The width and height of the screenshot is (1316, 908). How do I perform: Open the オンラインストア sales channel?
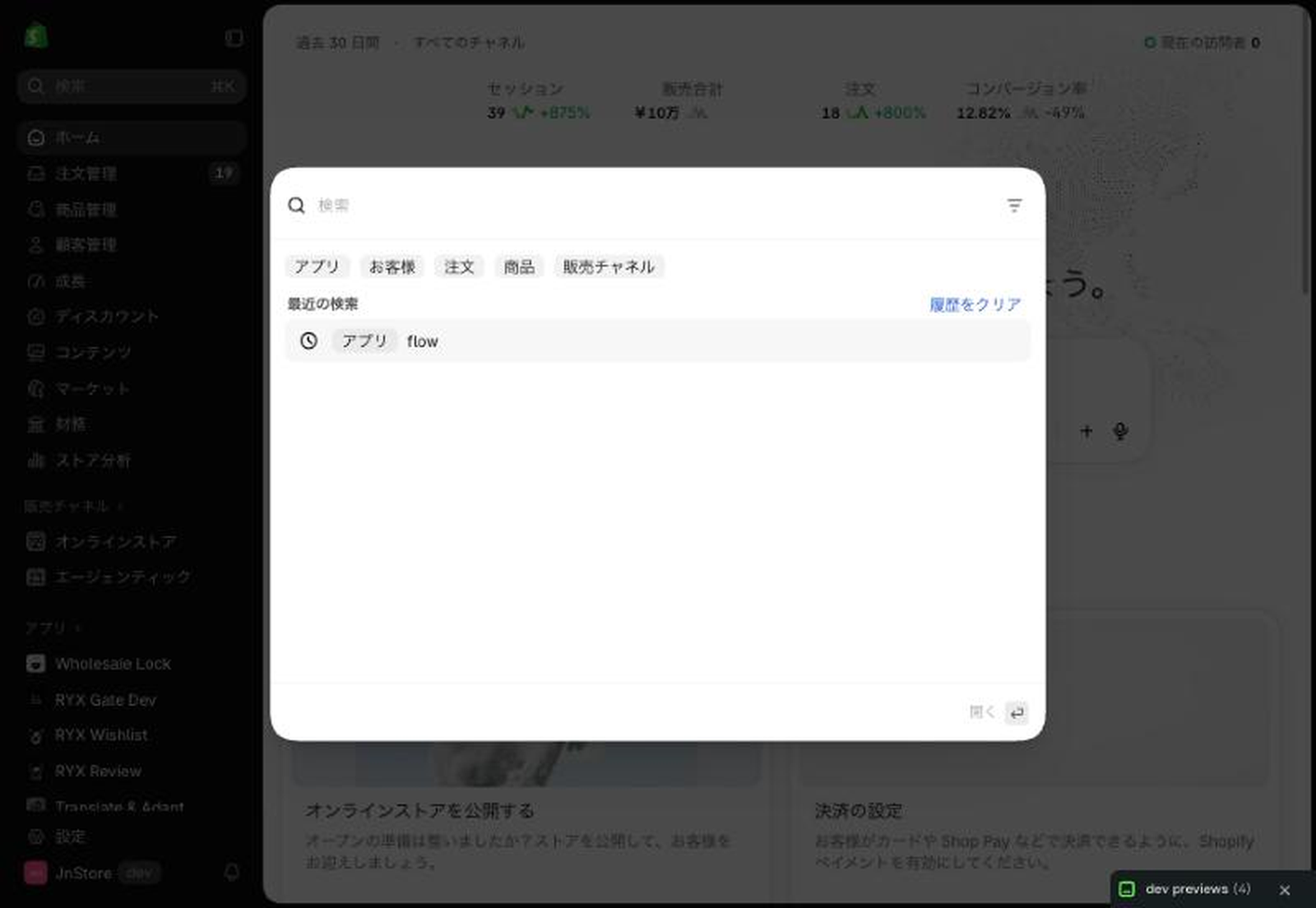132,542
